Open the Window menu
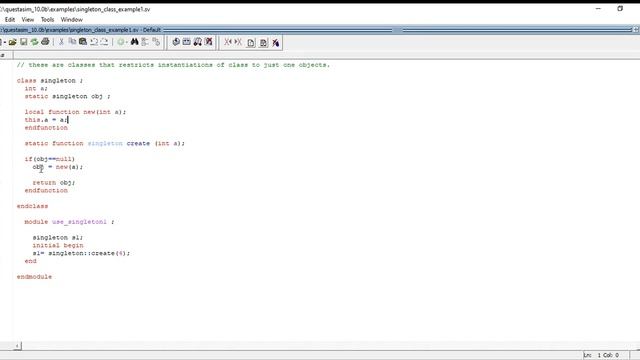640x360 pixels. click(x=71, y=20)
